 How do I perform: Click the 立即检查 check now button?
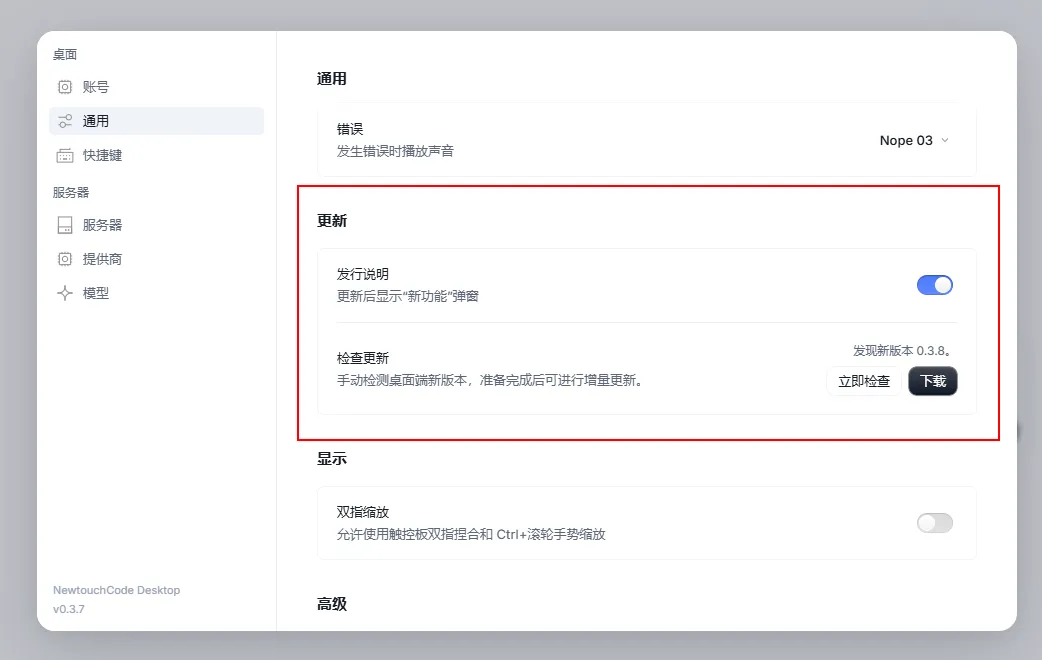tap(864, 381)
